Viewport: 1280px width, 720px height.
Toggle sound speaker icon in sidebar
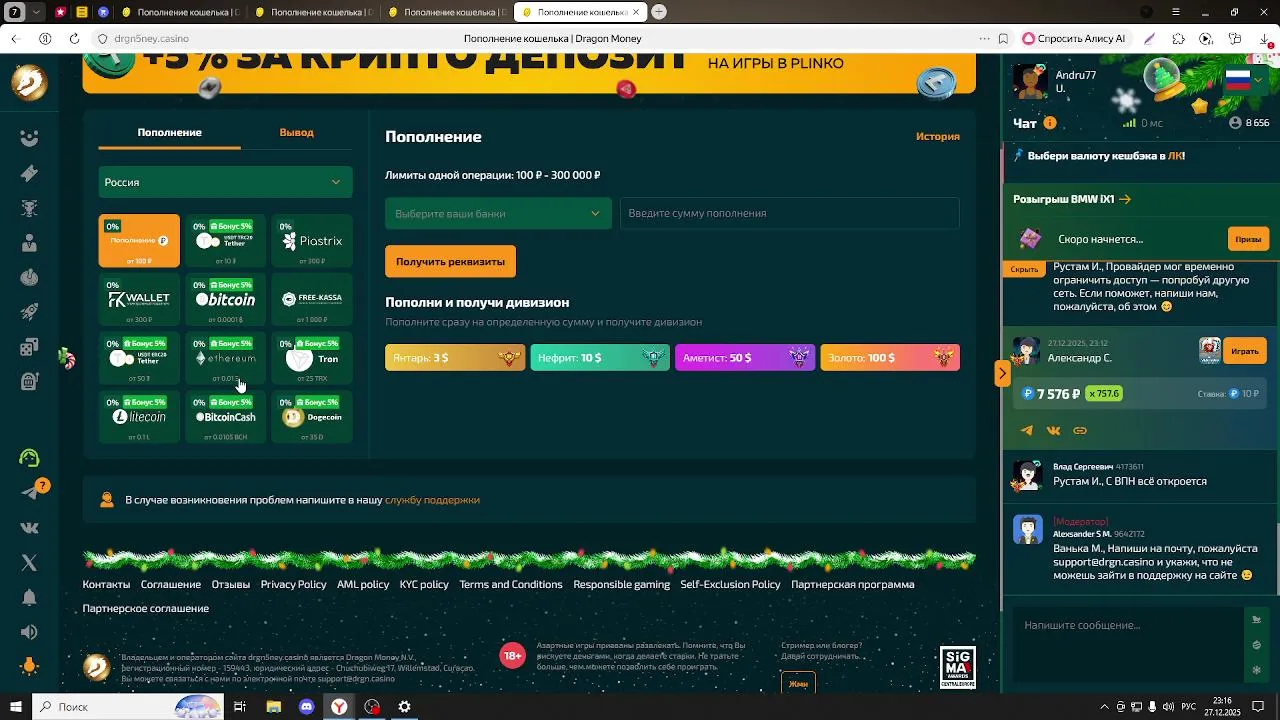29,632
